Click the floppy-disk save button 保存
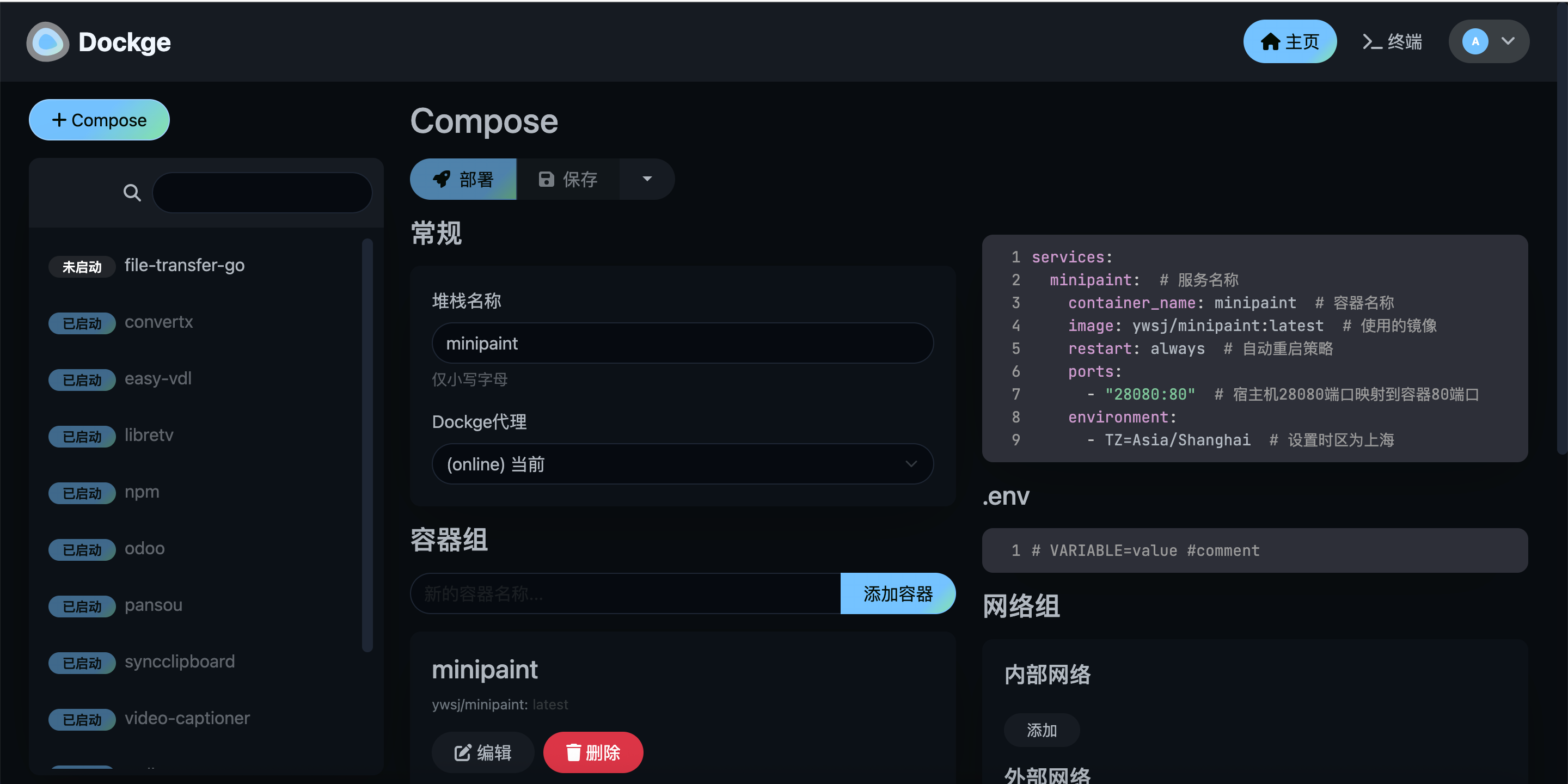 coord(567,180)
